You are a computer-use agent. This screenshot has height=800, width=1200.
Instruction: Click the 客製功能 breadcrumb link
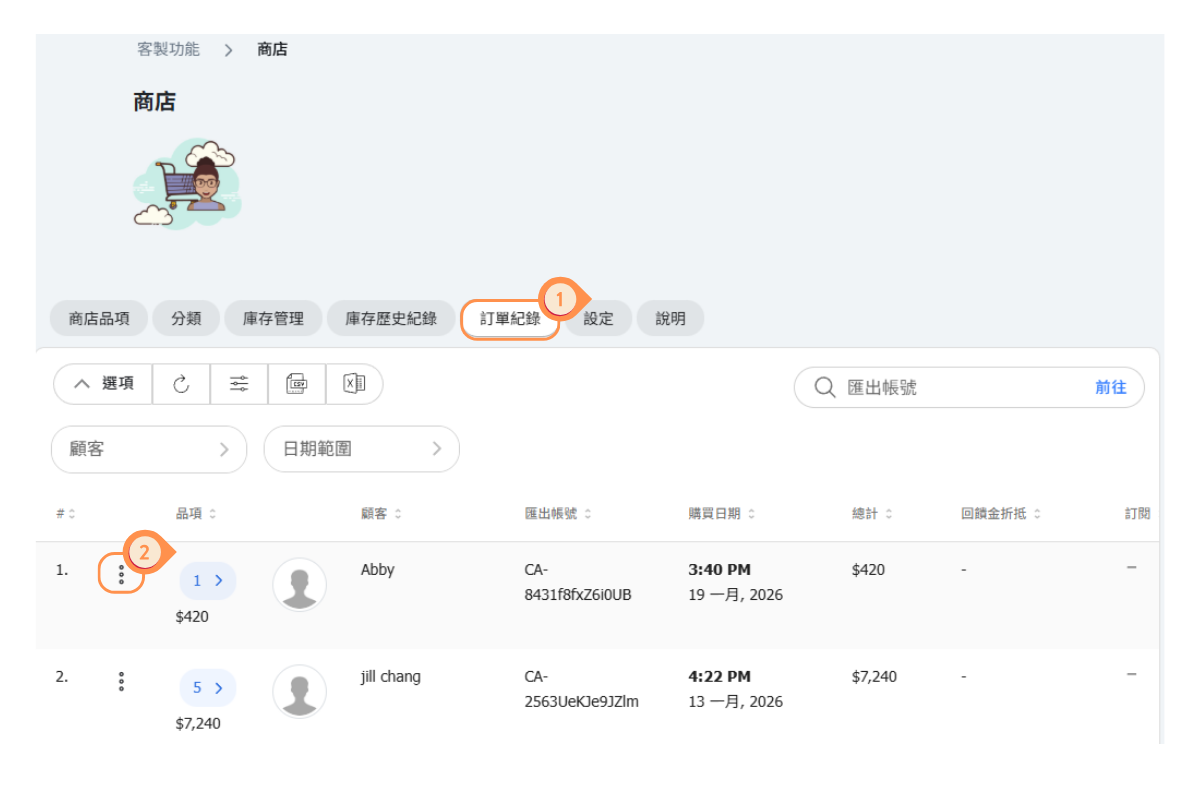(x=168, y=49)
